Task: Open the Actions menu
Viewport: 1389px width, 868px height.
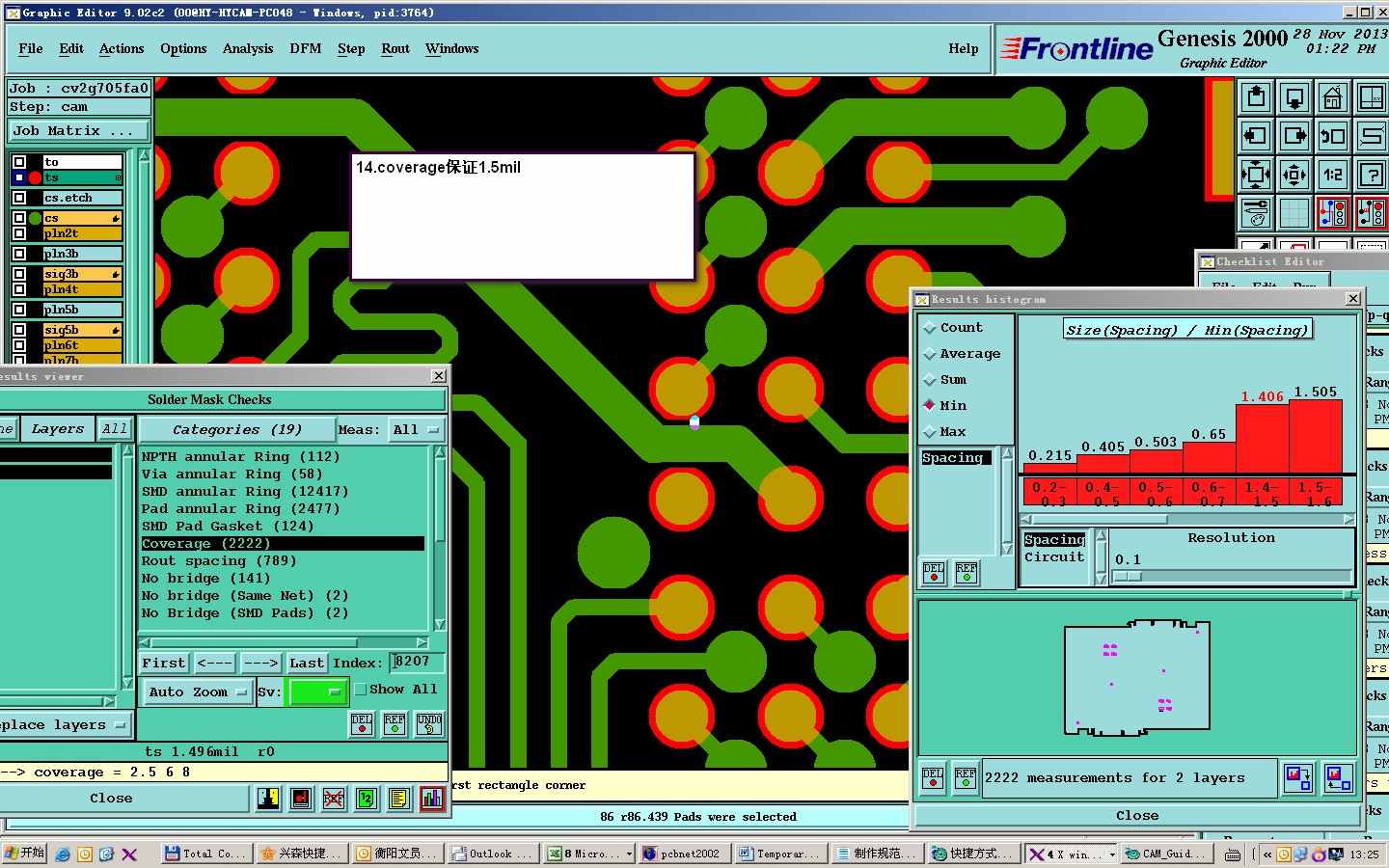Action: (122, 49)
